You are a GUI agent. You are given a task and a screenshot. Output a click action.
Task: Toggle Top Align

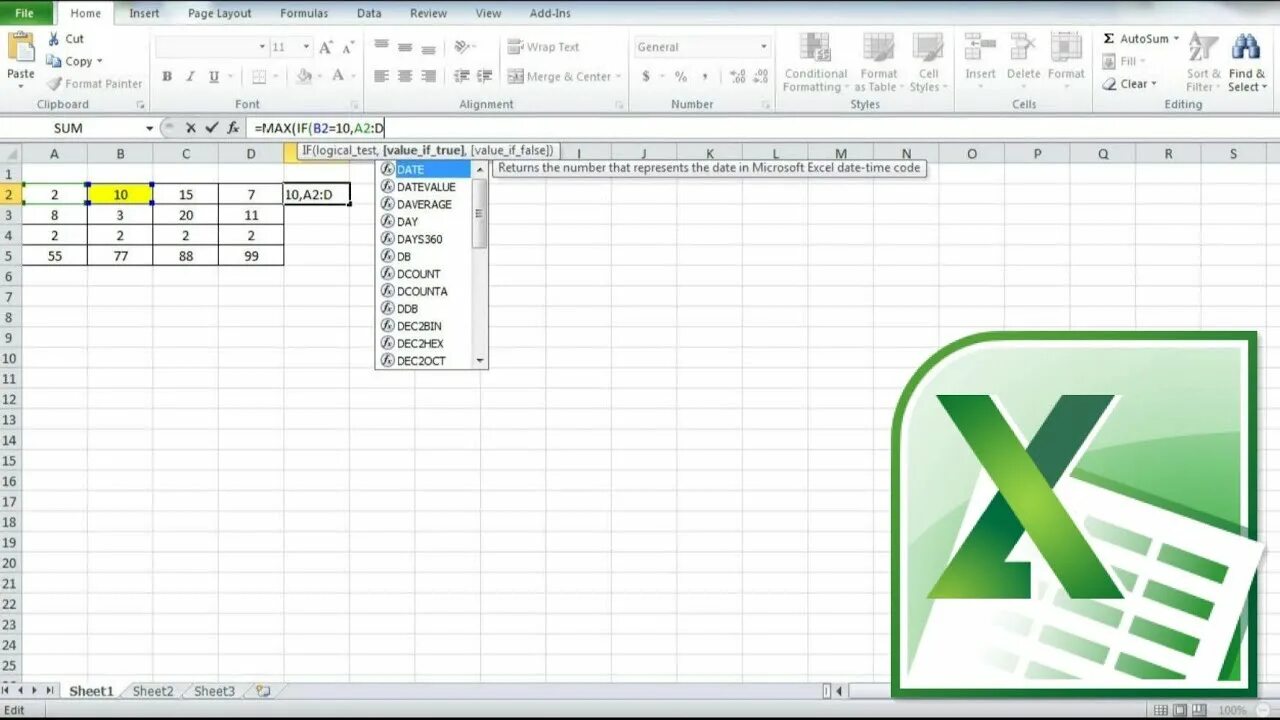point(381,47)
